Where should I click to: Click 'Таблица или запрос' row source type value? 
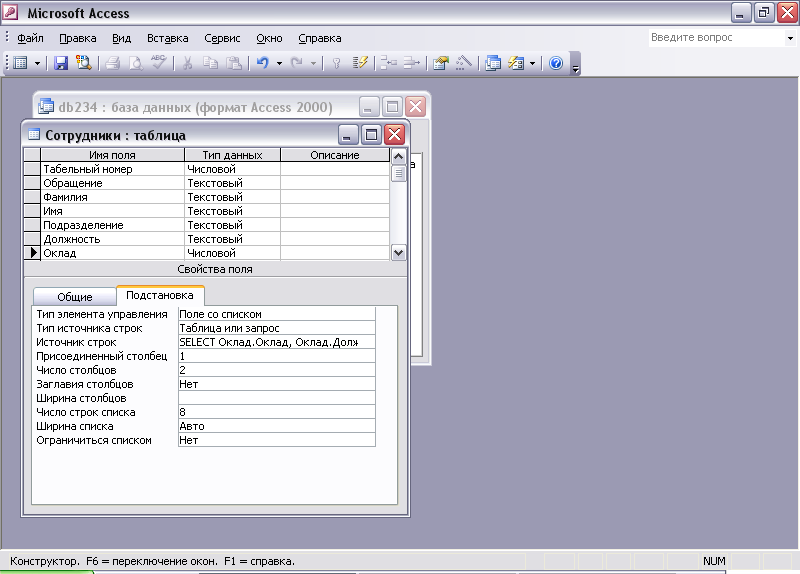[x=277, y=328]
